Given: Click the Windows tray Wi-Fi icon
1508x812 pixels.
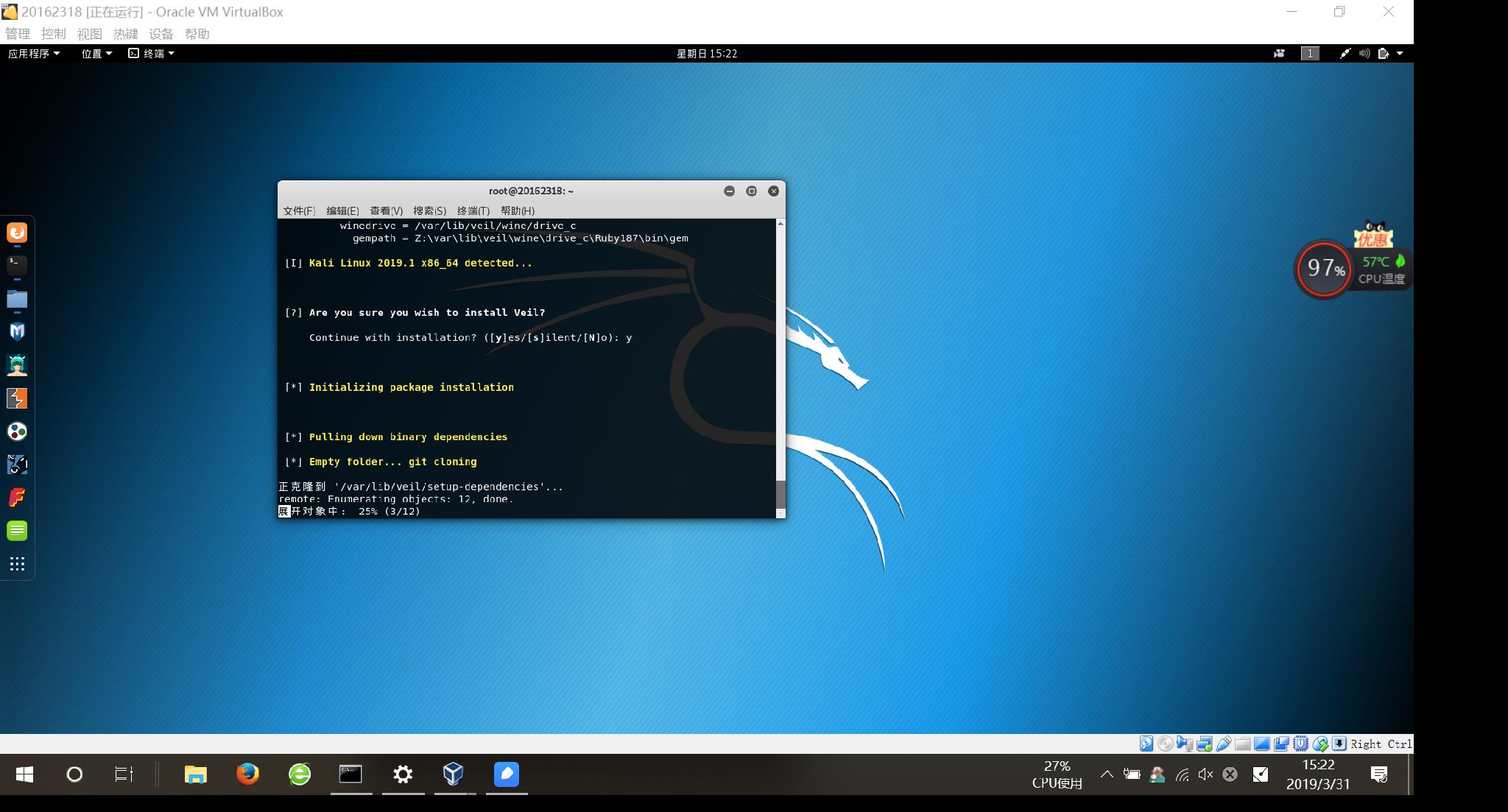Looking at the screenshot, I should point(1182,774).
